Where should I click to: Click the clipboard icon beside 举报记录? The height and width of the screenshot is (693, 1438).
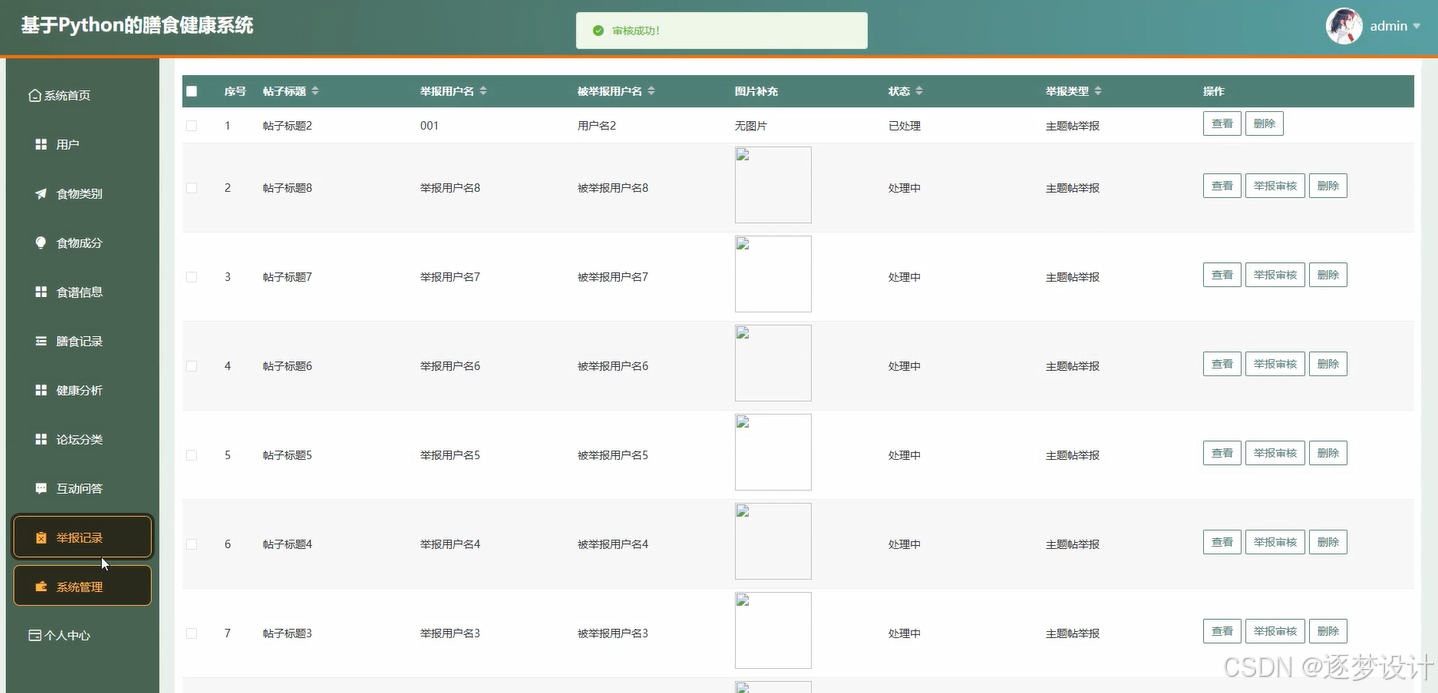[41, 538]
